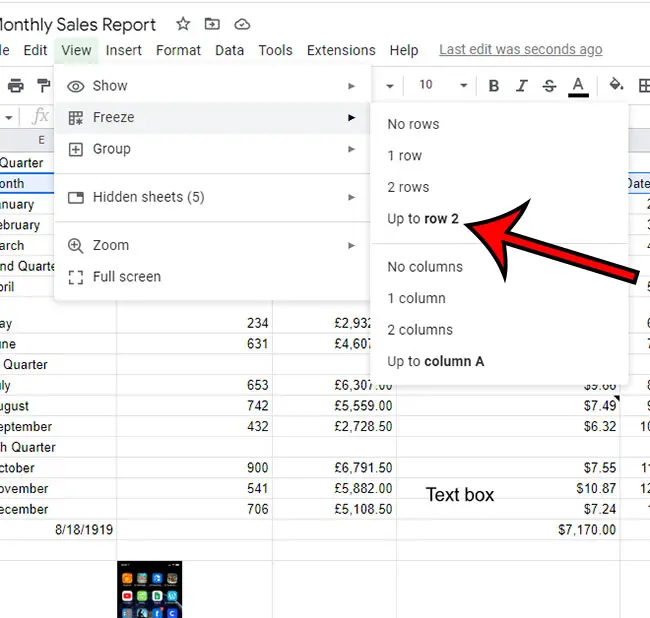The image size is (650, 618).
Task: Click the move to folder icon
Action: click(212, 24)
